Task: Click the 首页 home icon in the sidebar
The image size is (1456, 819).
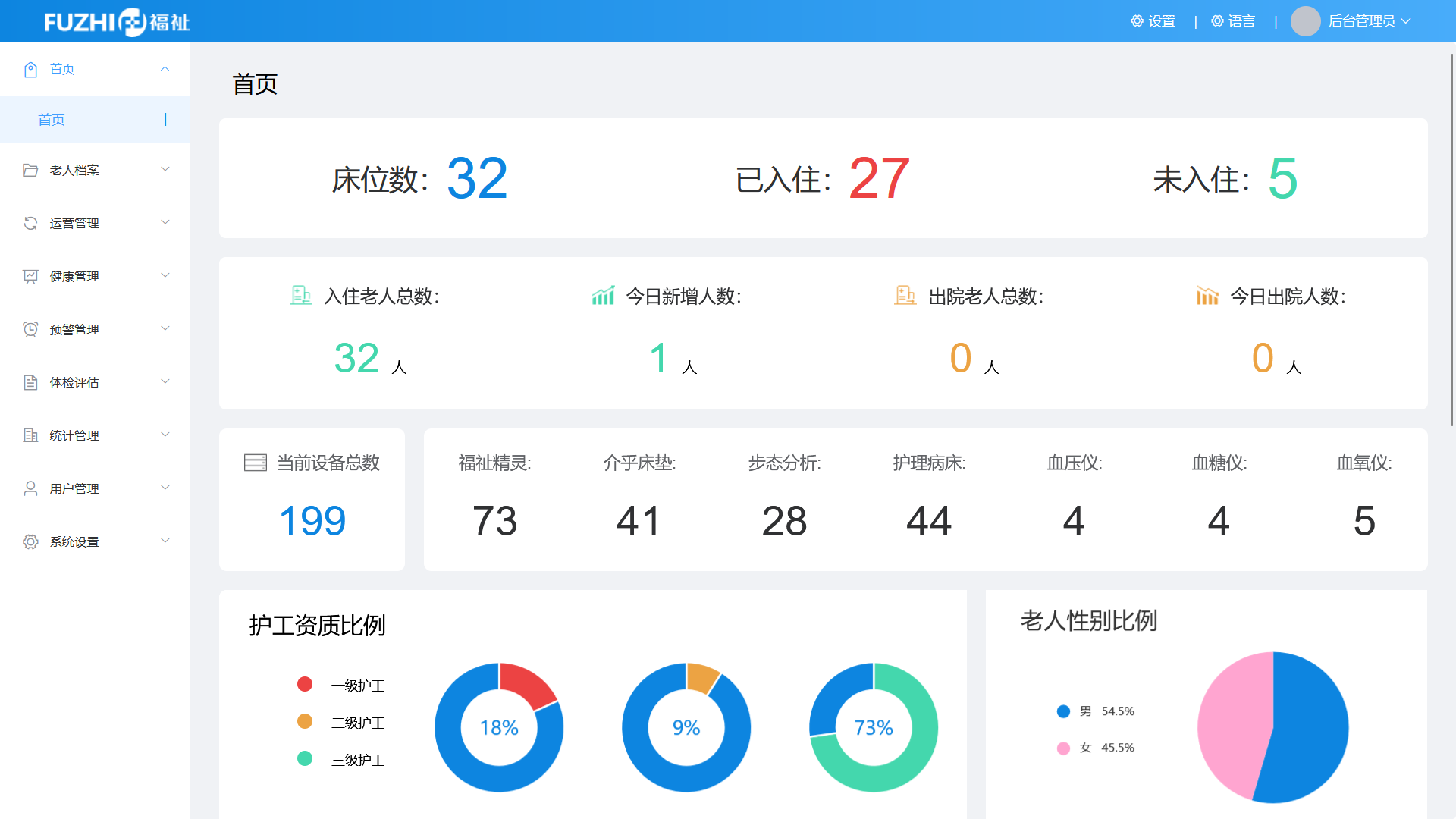Action: [x=30, y=69]
